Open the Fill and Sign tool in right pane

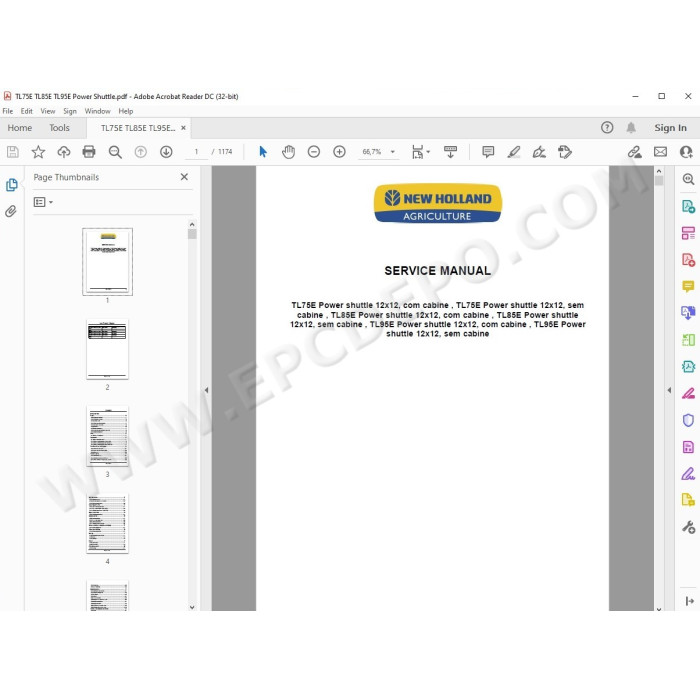688,474
